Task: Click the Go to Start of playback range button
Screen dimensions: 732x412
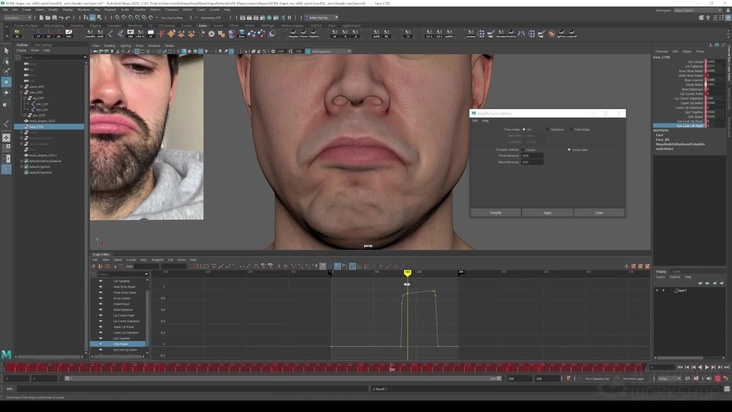Action: click(x=680, y=368)
